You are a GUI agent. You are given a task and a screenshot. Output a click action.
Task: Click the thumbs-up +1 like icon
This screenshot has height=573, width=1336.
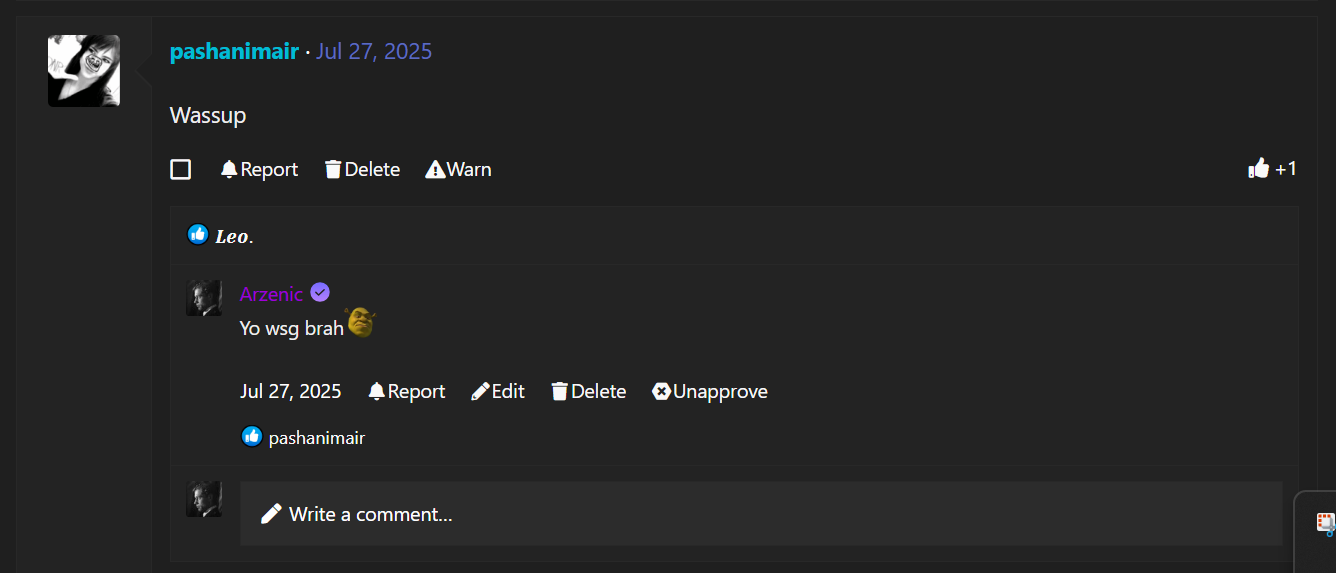[x=1258, y=169]
